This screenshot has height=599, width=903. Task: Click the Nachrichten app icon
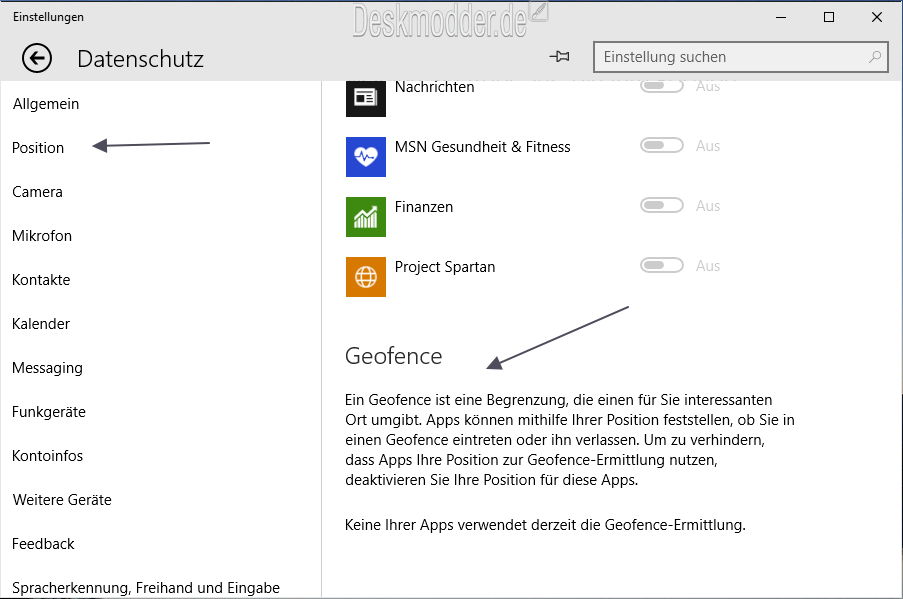(x=365, y=96)
